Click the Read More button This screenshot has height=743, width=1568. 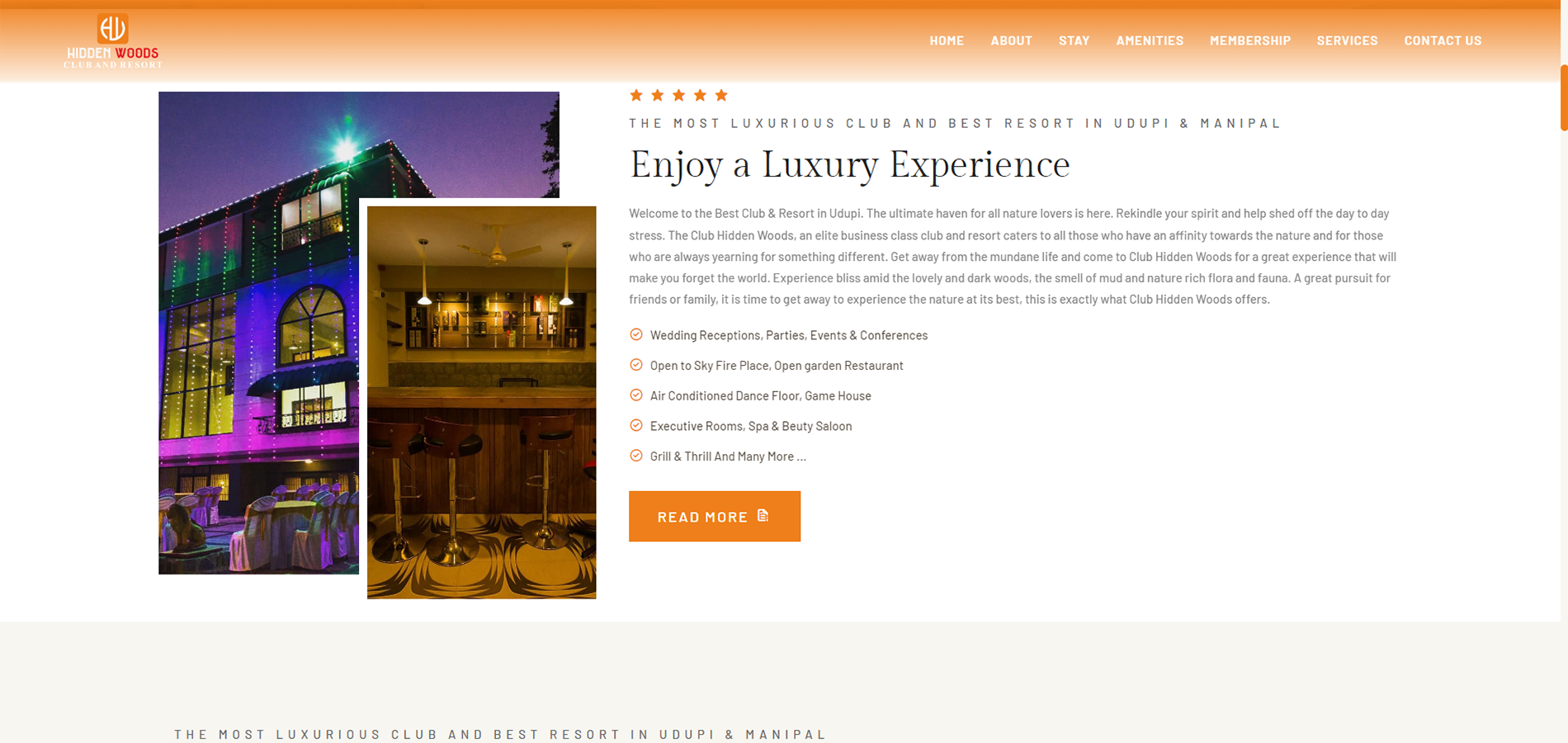pyautogui.click(x=715, y=516)
